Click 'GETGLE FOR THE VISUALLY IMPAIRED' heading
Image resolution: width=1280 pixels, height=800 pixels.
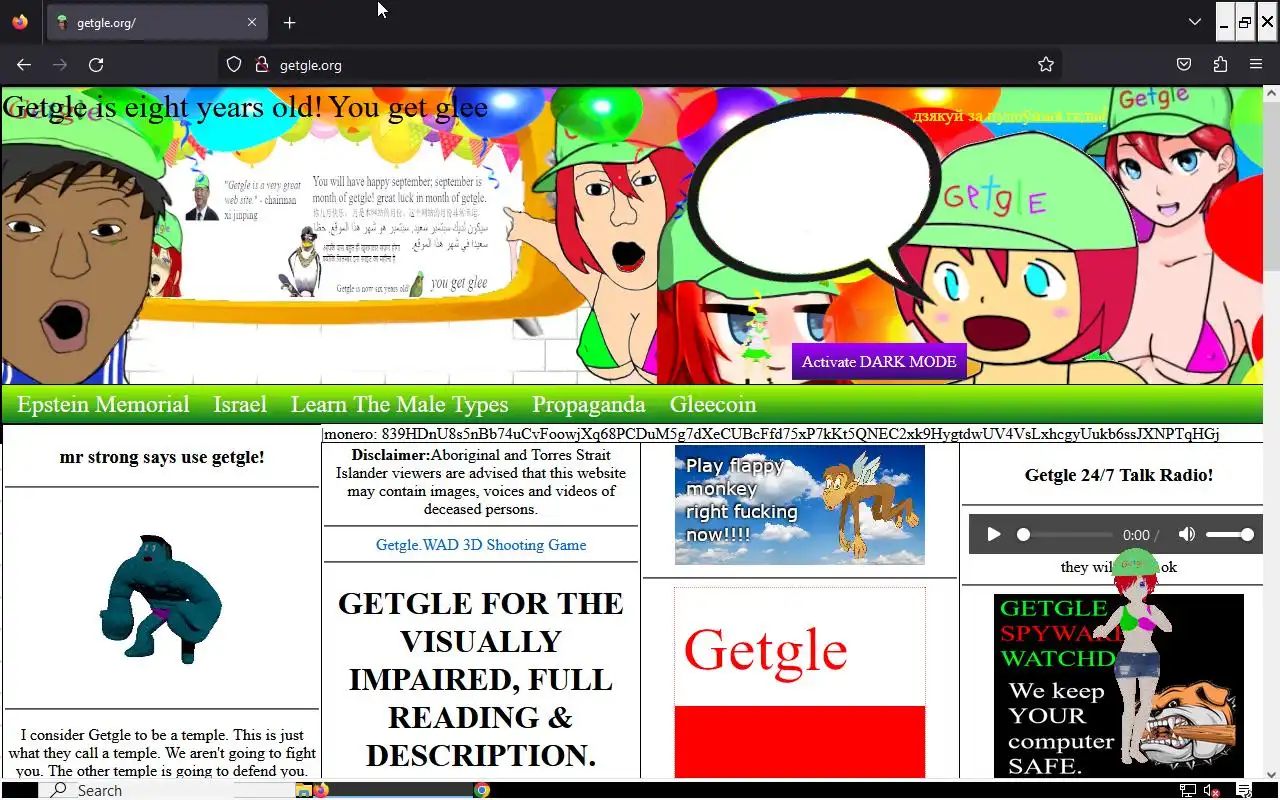[481, 679]
